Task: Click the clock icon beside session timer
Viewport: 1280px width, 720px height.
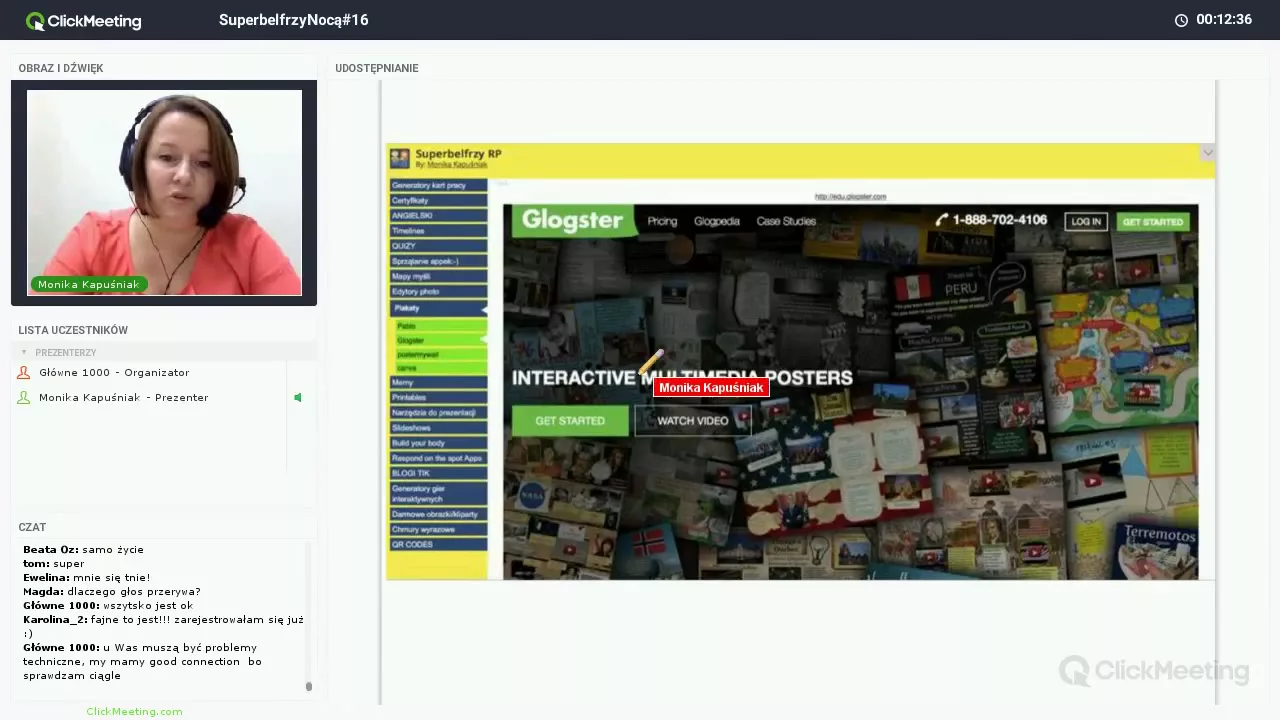Action: (1181, 20)
